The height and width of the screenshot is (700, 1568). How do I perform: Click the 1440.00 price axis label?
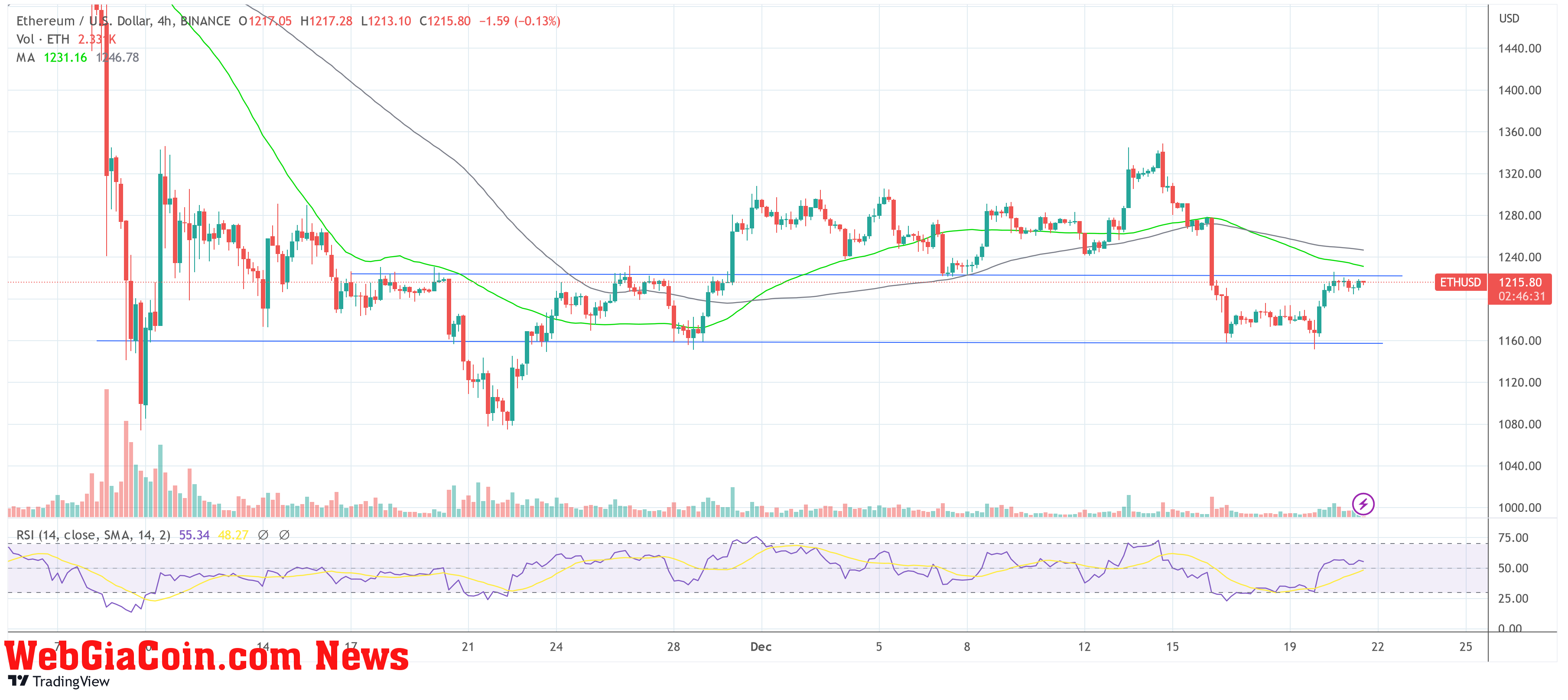1519,48
